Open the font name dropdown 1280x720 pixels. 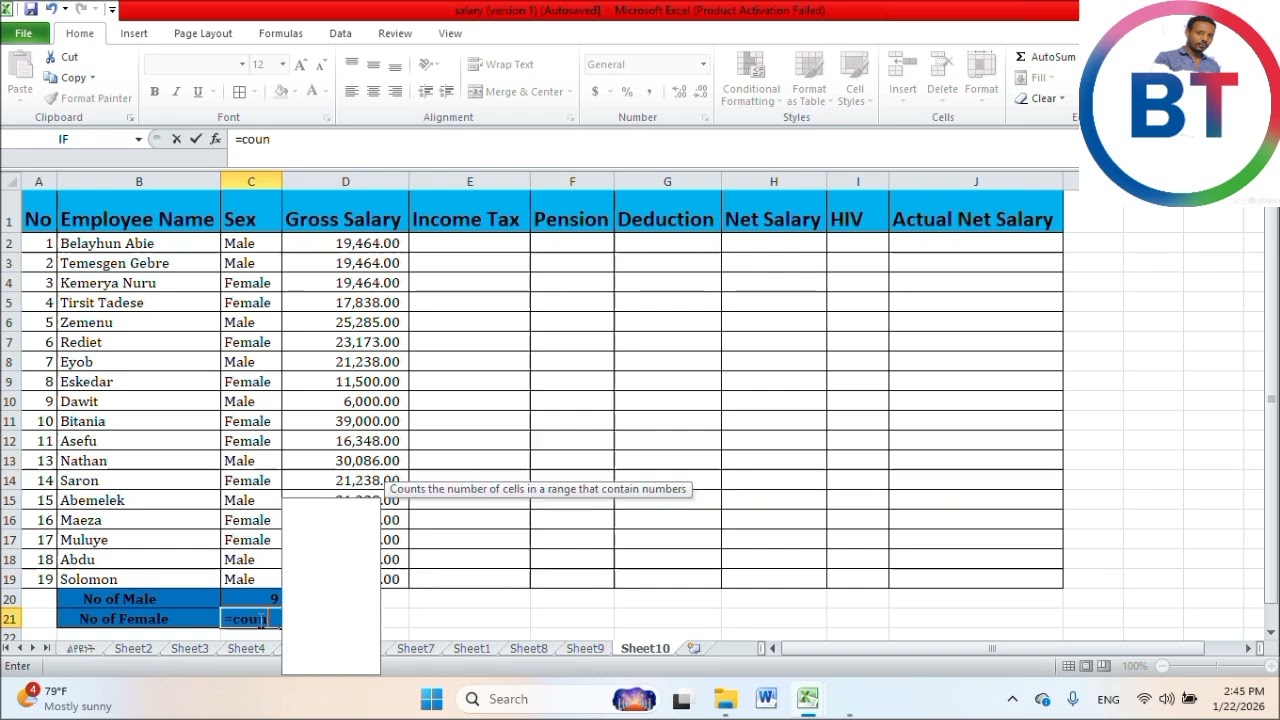tap(242, 64)
